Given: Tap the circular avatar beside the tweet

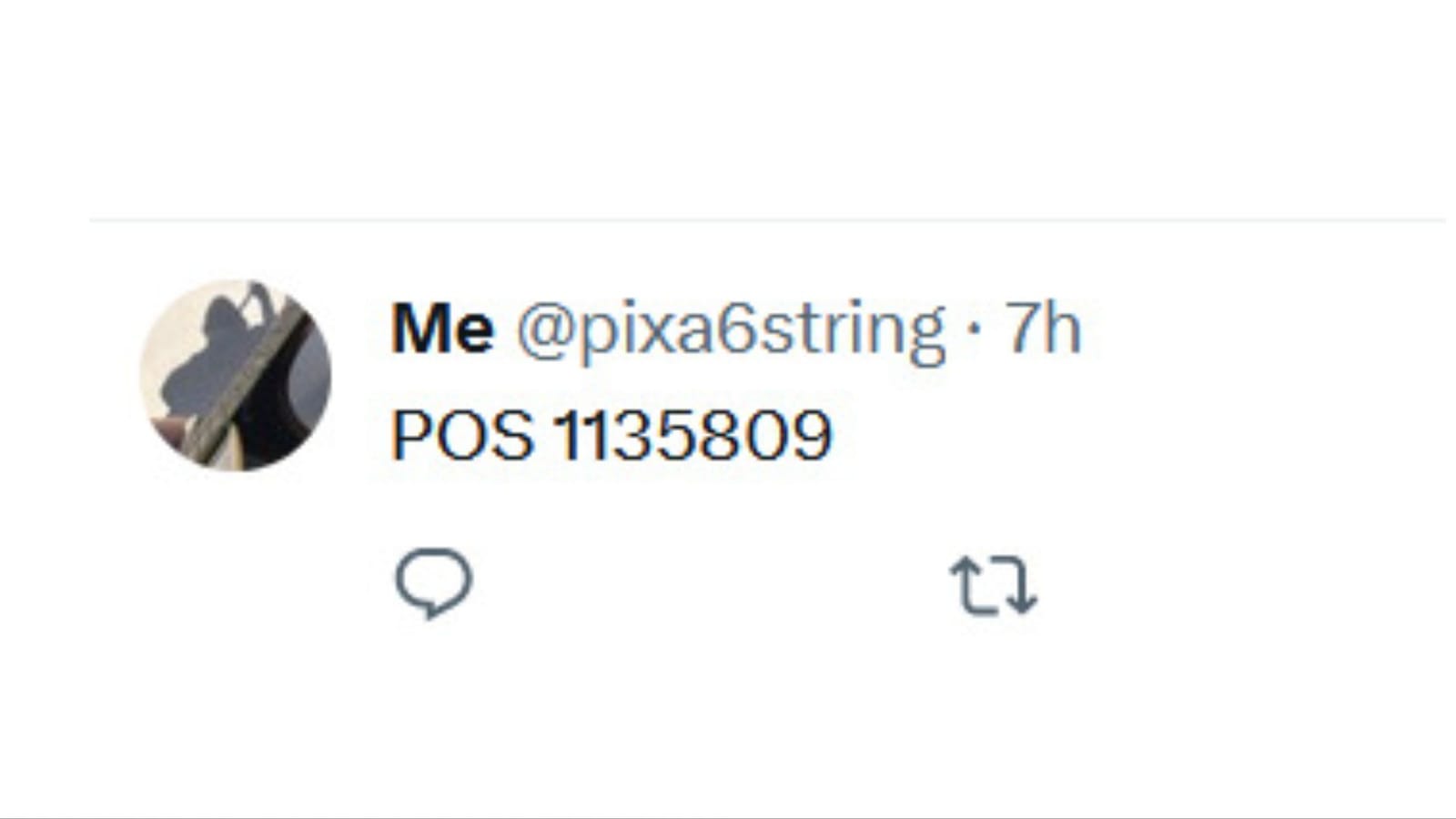Looking at the screenshot, I should pos(236,375).
